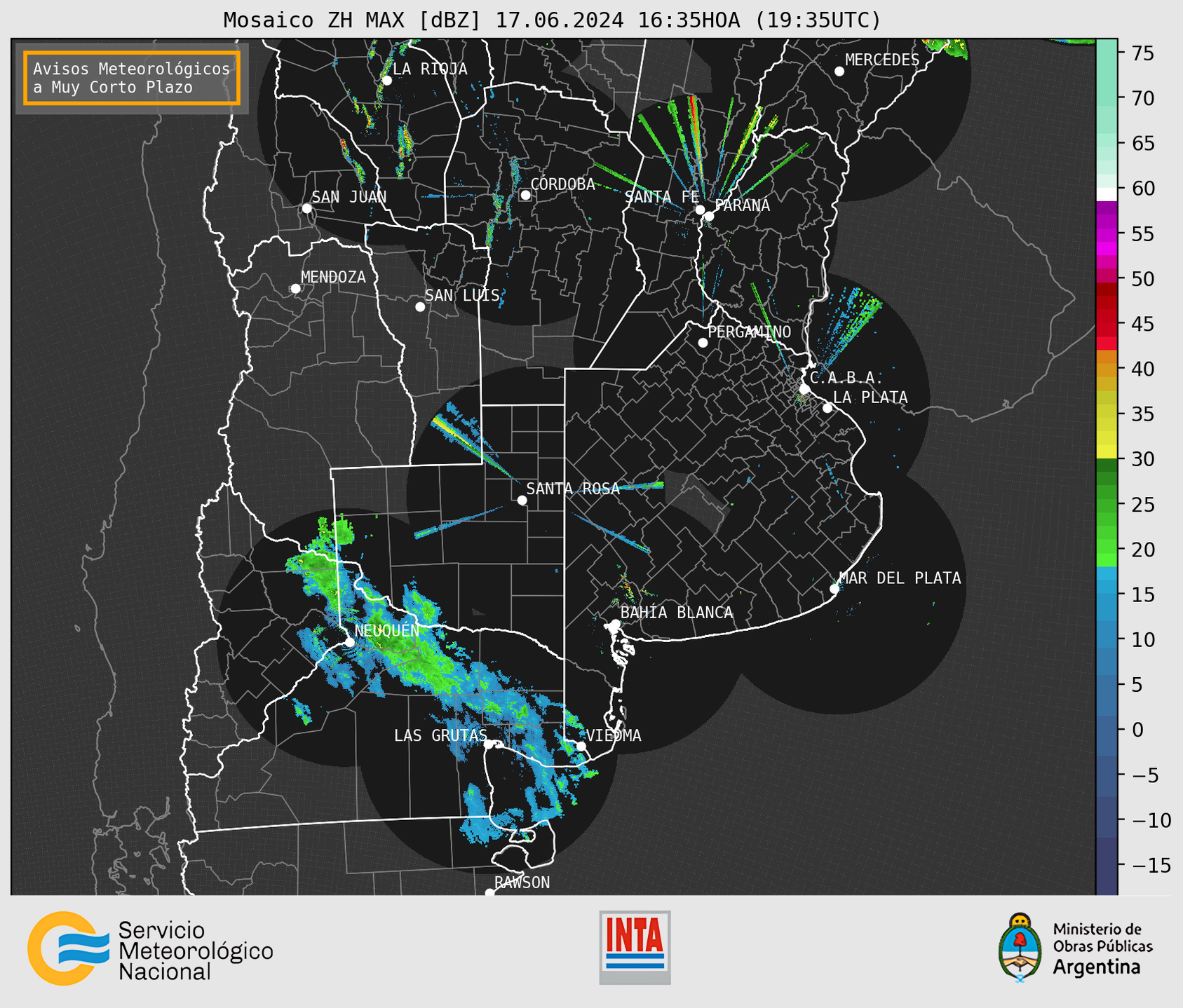The height and width of the screenshot is (1008, 1183).
Task: Click the MENDOZA label
Action: point(333,278)
